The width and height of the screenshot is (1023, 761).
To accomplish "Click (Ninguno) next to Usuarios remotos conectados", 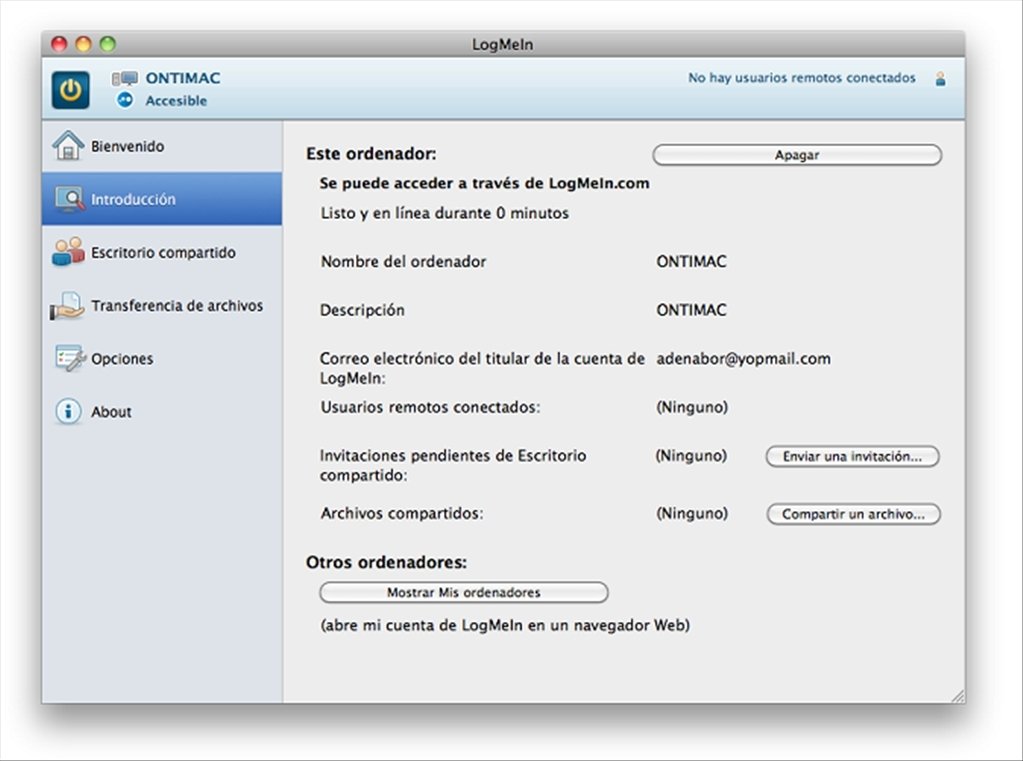I will click(x=692, y=407).
